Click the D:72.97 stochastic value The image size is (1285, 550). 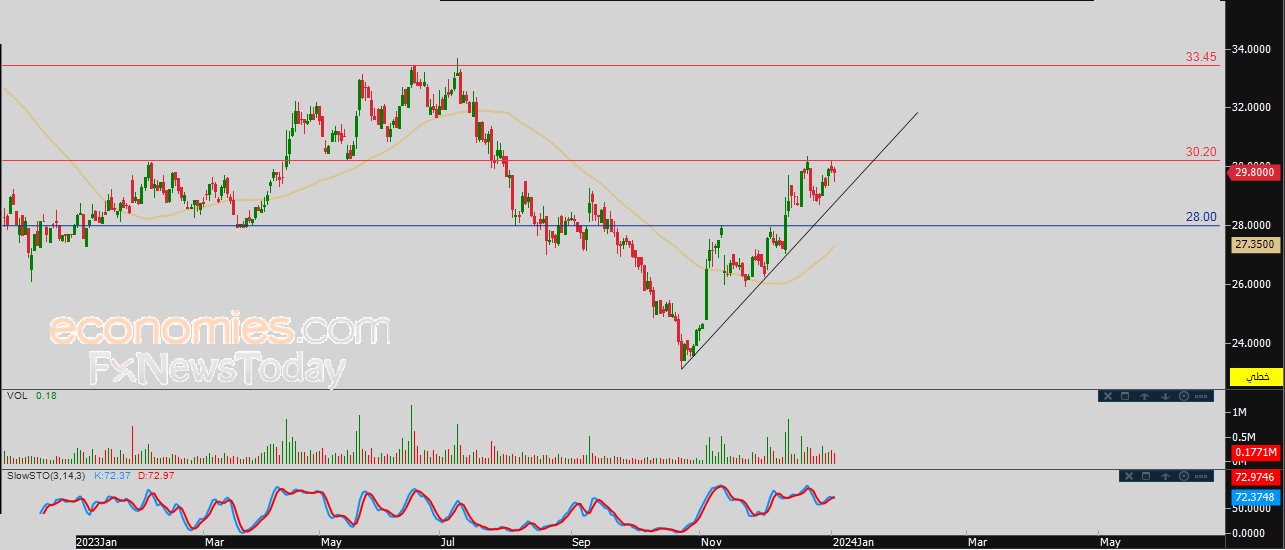tap(155, 475)
